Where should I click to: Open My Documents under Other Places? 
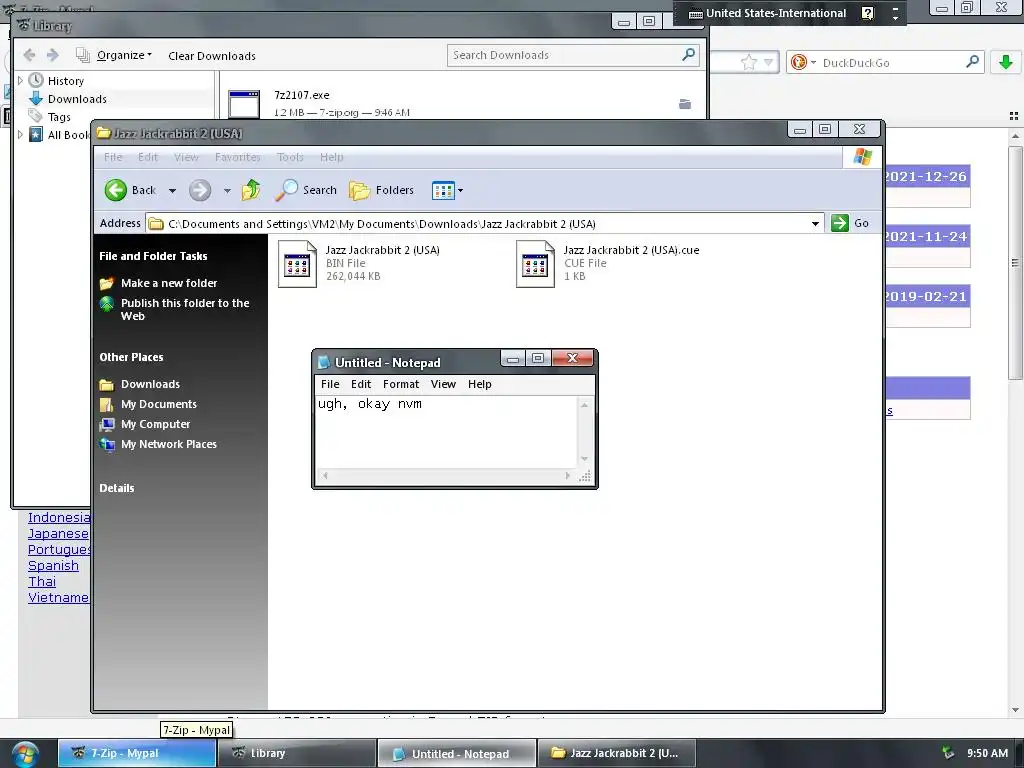(159, 404)
